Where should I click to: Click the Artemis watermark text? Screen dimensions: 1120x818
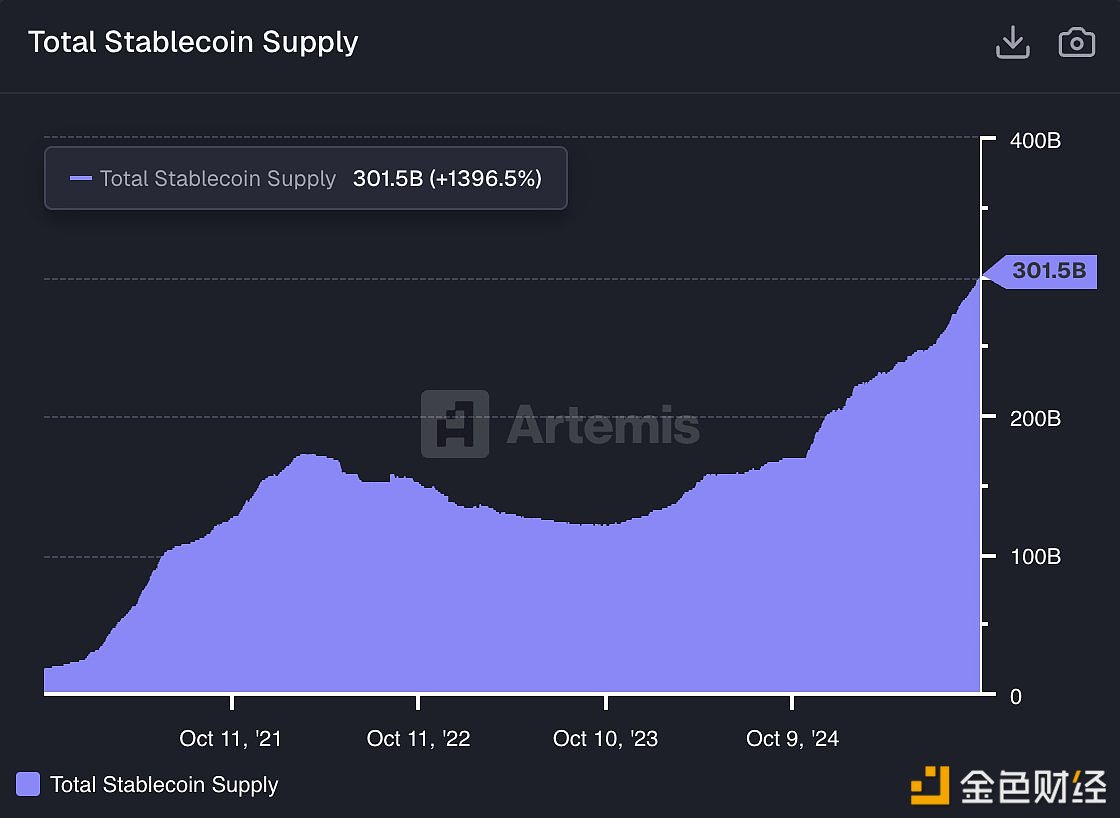[603, 425]
